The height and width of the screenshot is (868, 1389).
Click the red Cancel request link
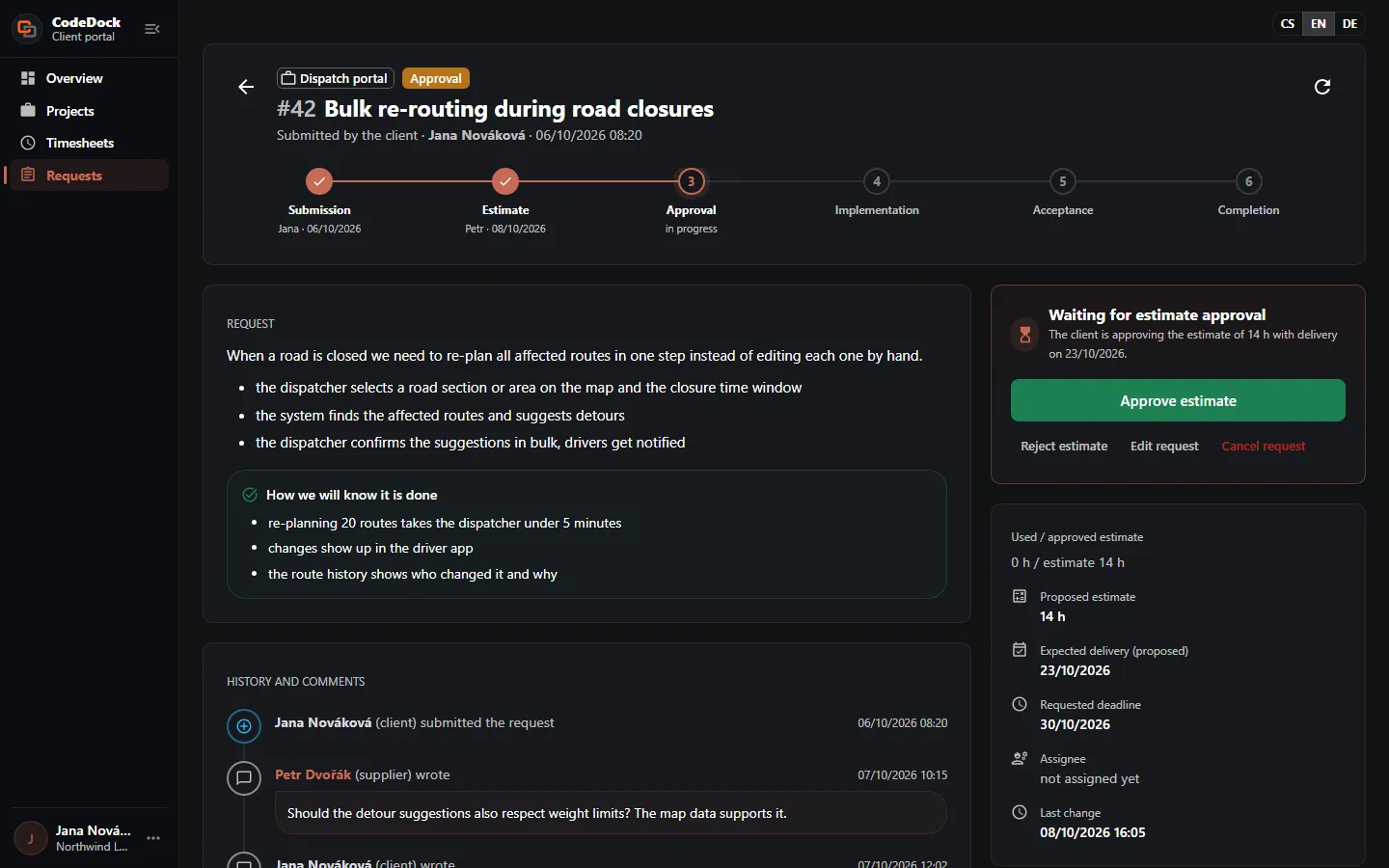[1264, 447]
